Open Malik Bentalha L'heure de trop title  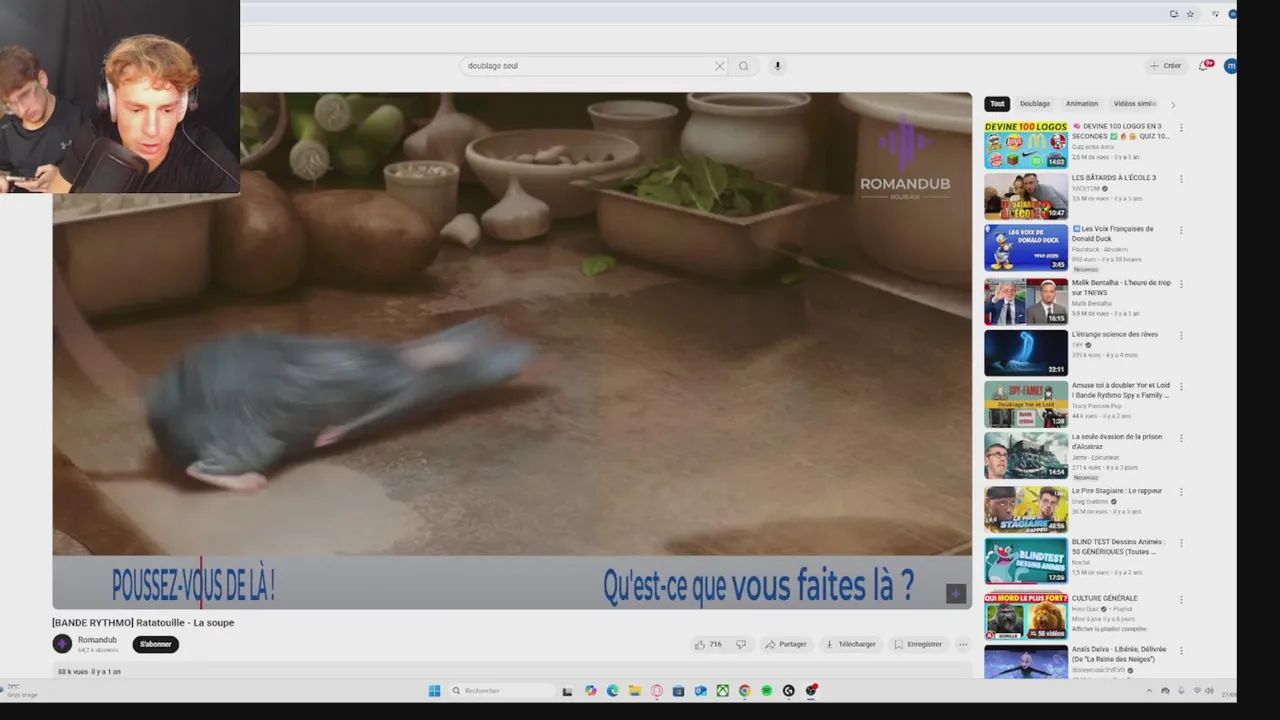click(x=1121, y=288)
